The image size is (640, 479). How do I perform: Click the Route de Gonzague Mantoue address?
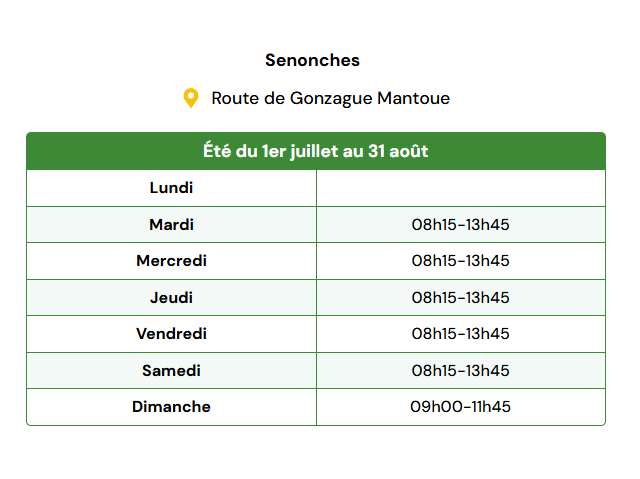click(331, 98)
